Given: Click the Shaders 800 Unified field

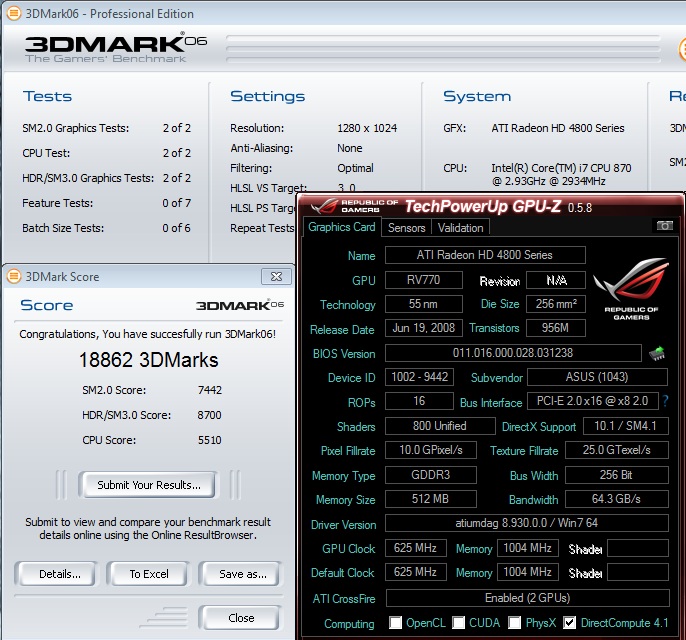Looking at the screenshot, I should point(440,426).
